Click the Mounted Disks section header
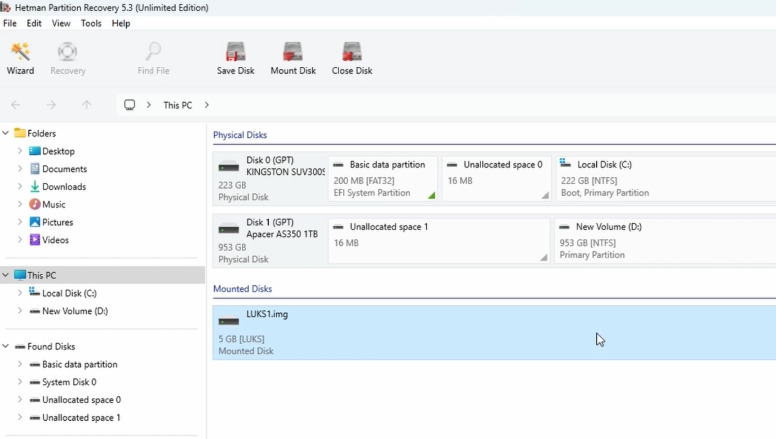Screen dimensions: 776x439 242,289
